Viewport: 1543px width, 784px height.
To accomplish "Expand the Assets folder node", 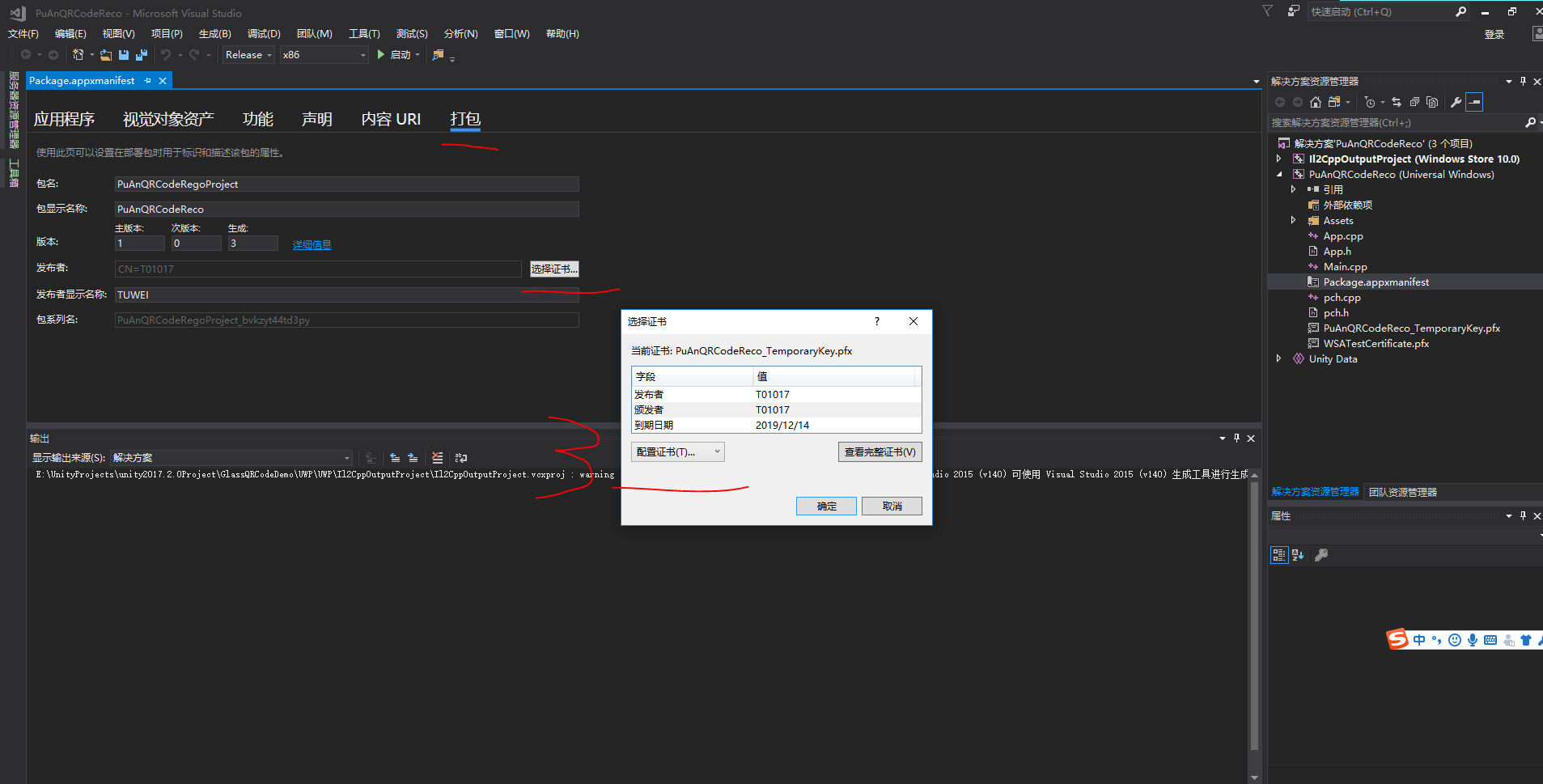I will point(1293,220).
